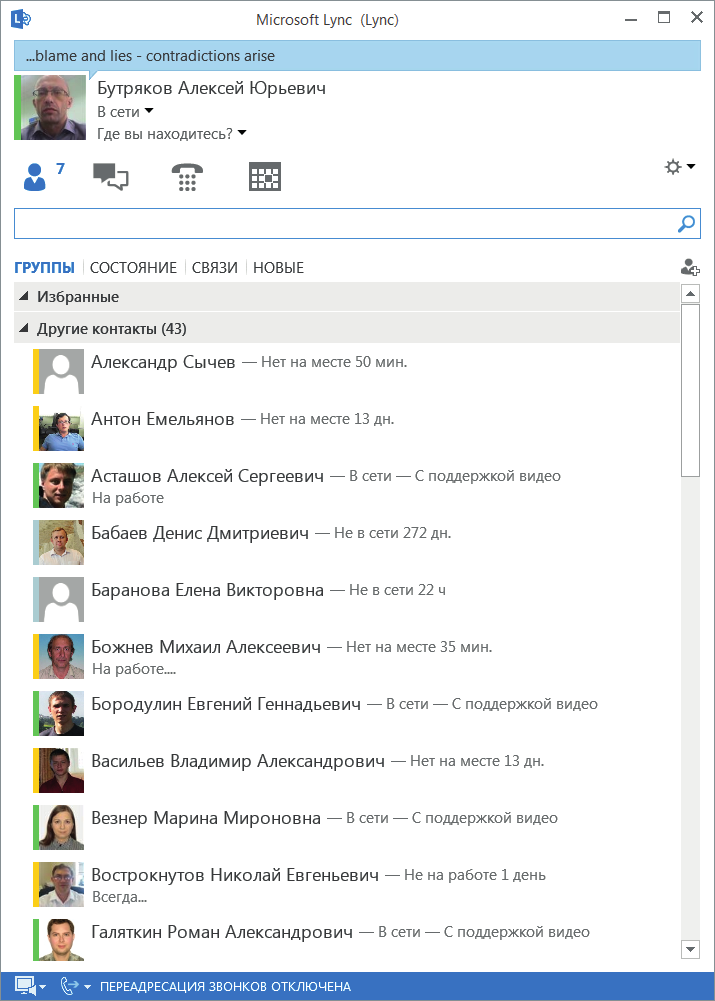Select contact name Асташов Алексей Сергеевич
Image resolution: width=715 pixels, height=1001 pixels.
[207, 476]
